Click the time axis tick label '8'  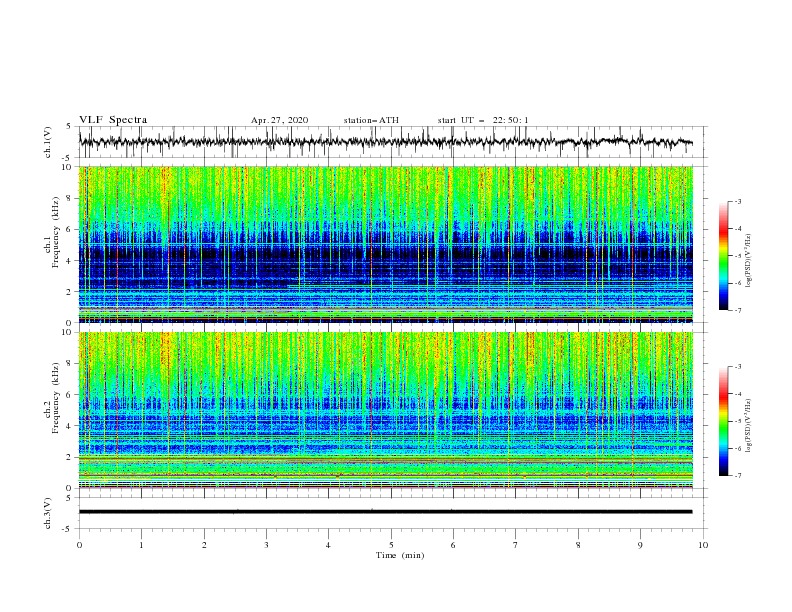coord(578,545)
